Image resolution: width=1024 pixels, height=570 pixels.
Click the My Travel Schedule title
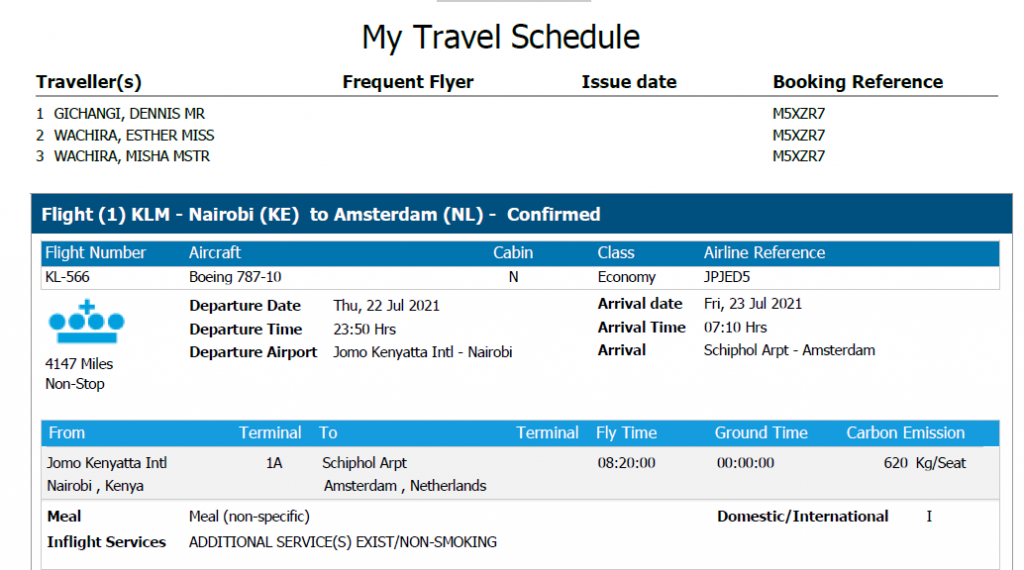click(x=501, y=37)
